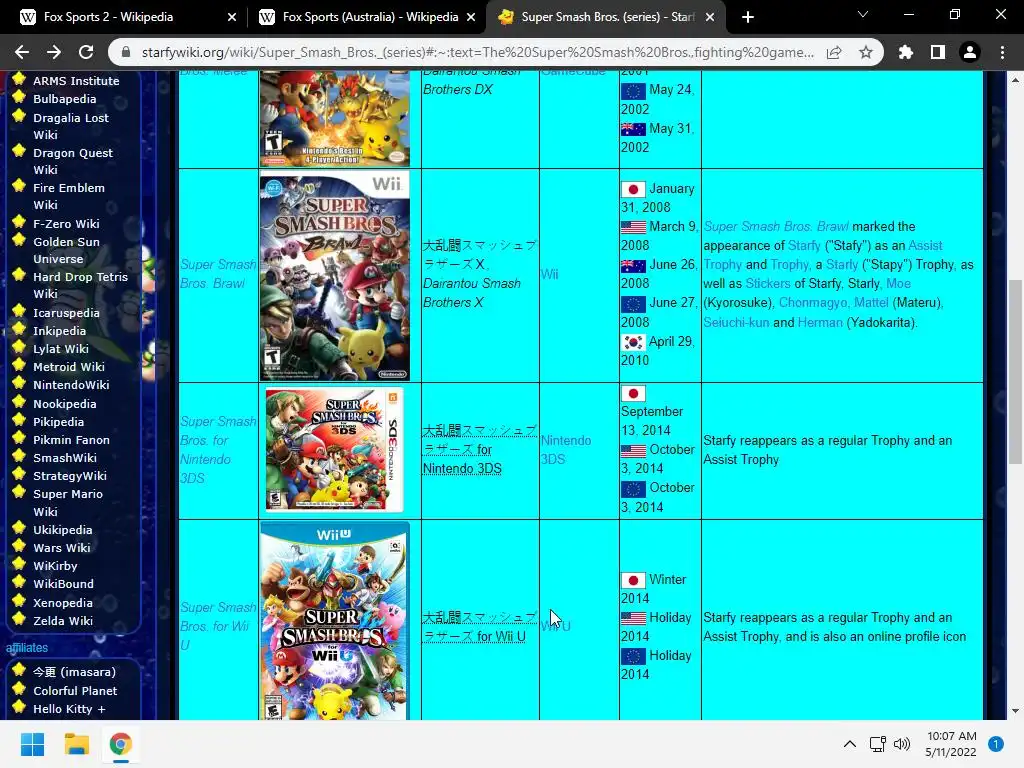Open Super Smash Bros. for Wii U cover
The image size is (1024, 768).
coord(334,621)
